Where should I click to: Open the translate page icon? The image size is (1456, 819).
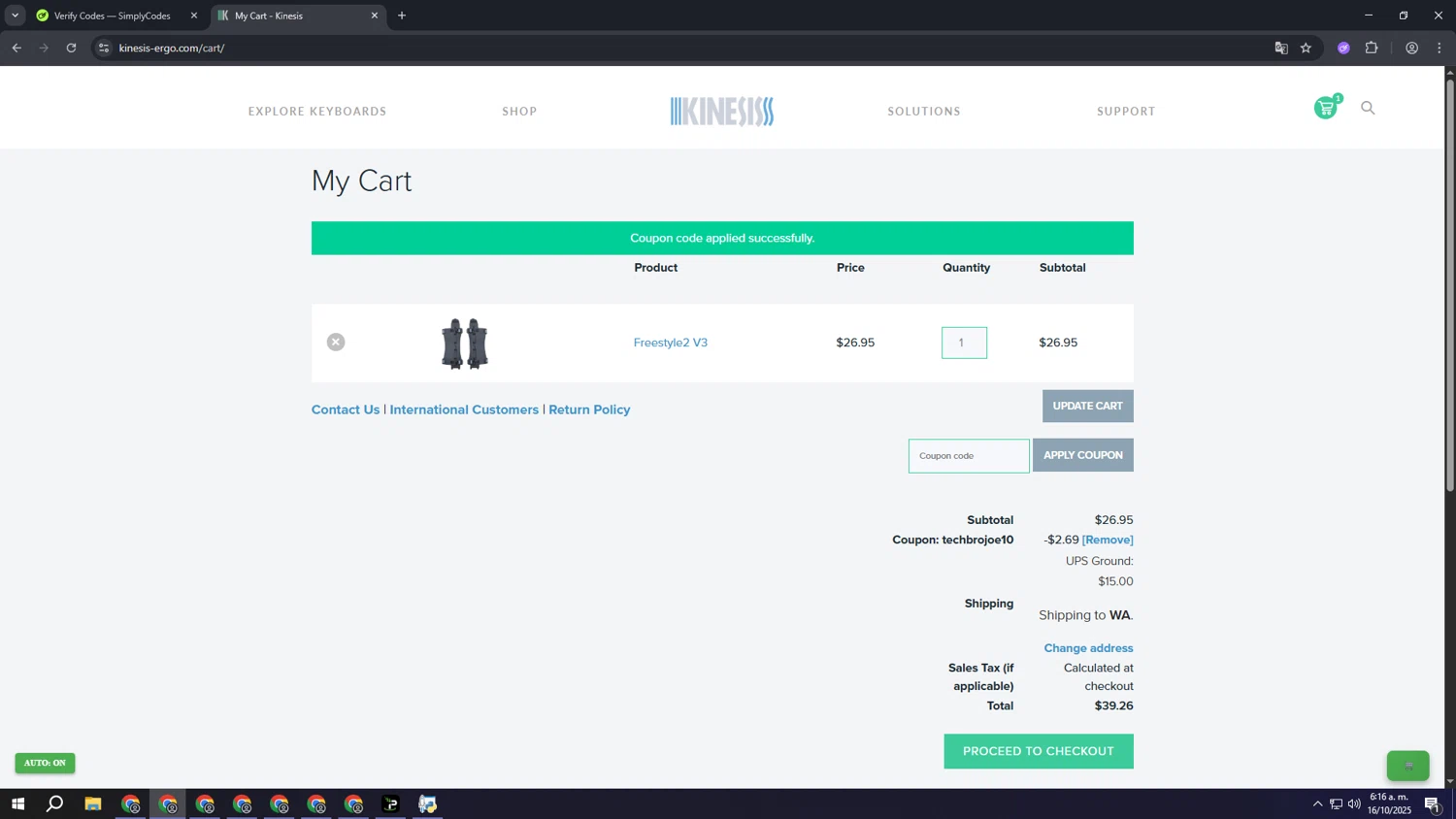1281,48
